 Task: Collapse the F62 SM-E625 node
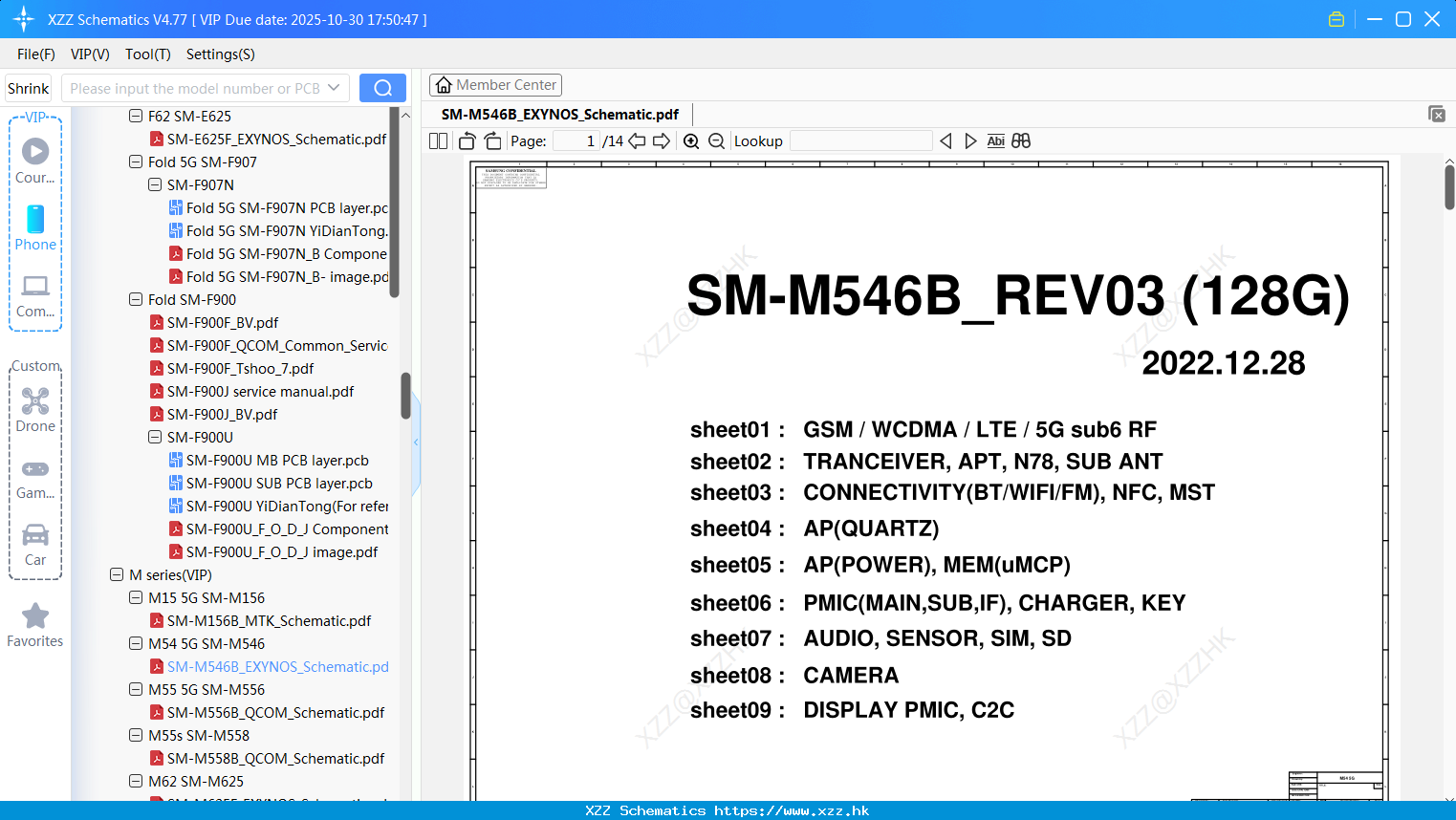(136, 116)
